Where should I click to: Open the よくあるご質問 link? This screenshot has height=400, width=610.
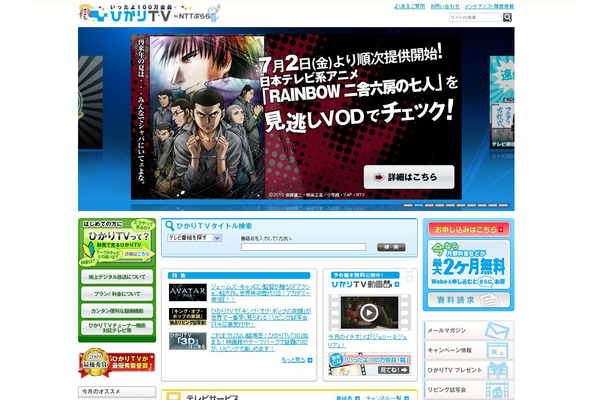point(409,6)
